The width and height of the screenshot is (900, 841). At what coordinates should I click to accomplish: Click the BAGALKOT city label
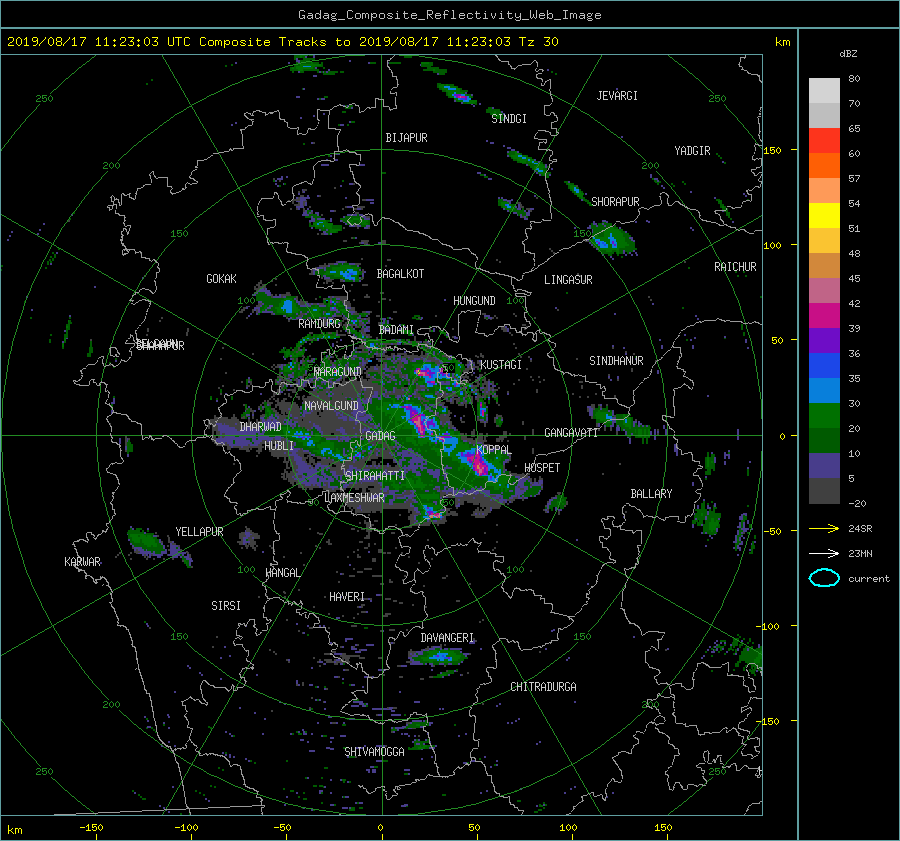click(400, 274)
